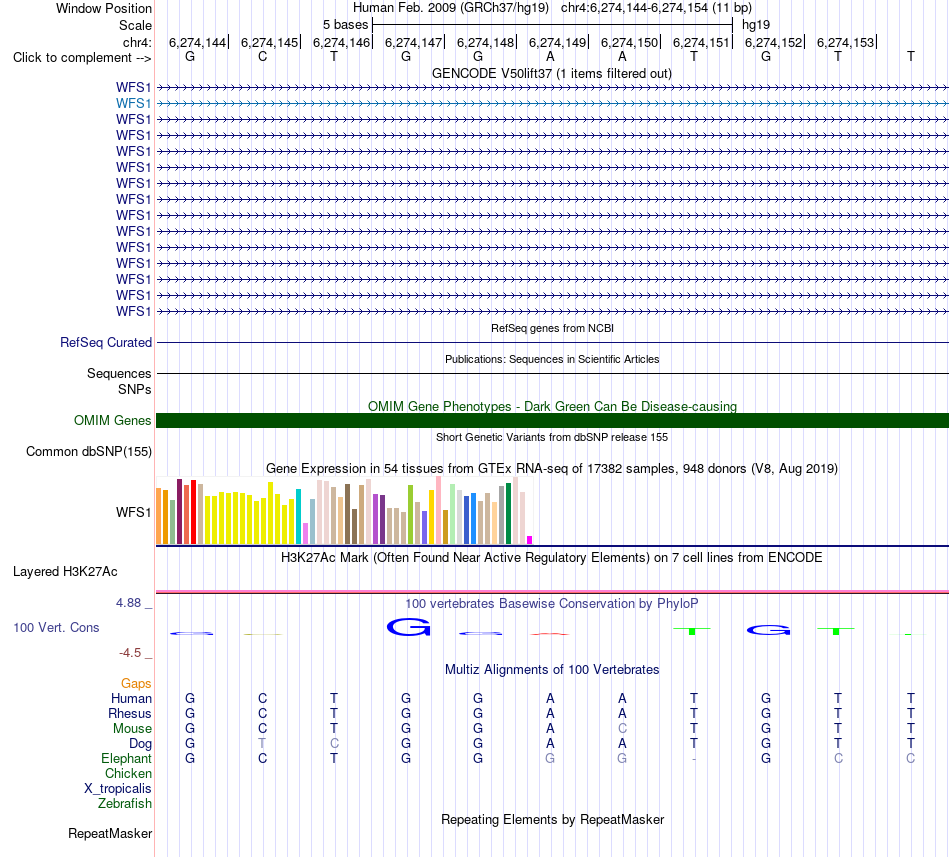This screenshot has height=857, width=950.
Task: Click the Multiz Alignments of 100 Vertebrates title
Action: (552, 669)
